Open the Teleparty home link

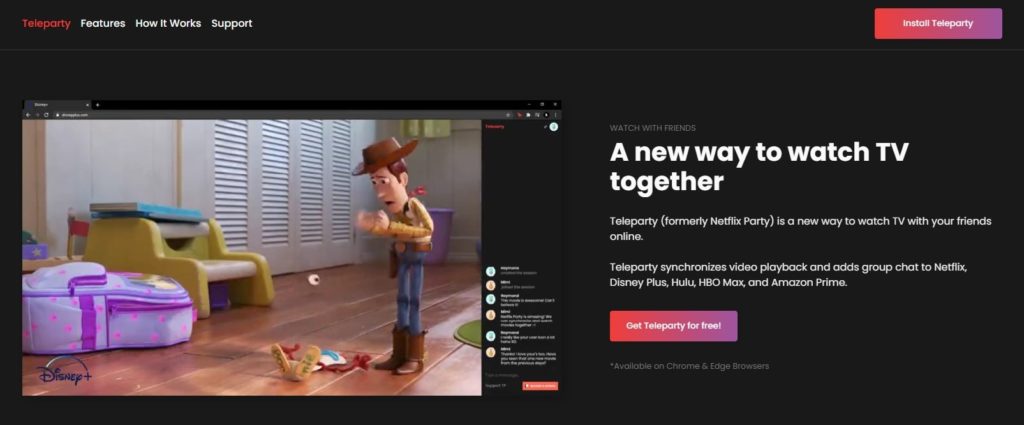(x=46, y=23)
